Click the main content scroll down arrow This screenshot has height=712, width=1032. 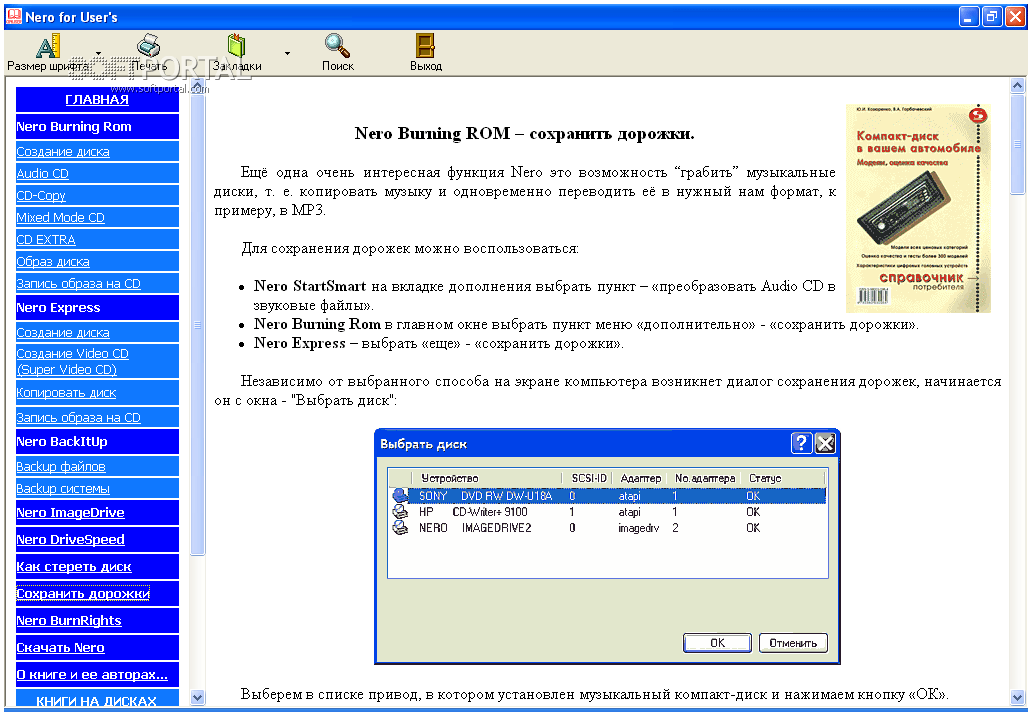click(x=1018, y=698)
